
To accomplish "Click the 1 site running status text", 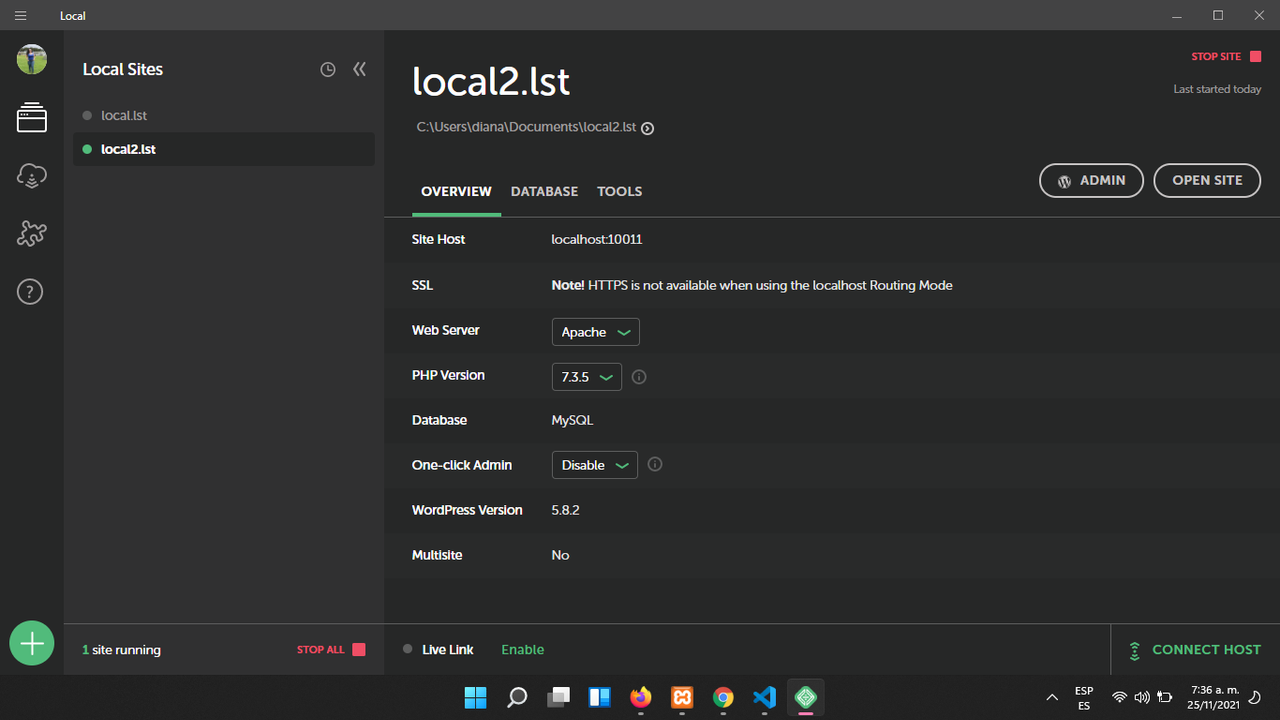I will tap(121, 650).
